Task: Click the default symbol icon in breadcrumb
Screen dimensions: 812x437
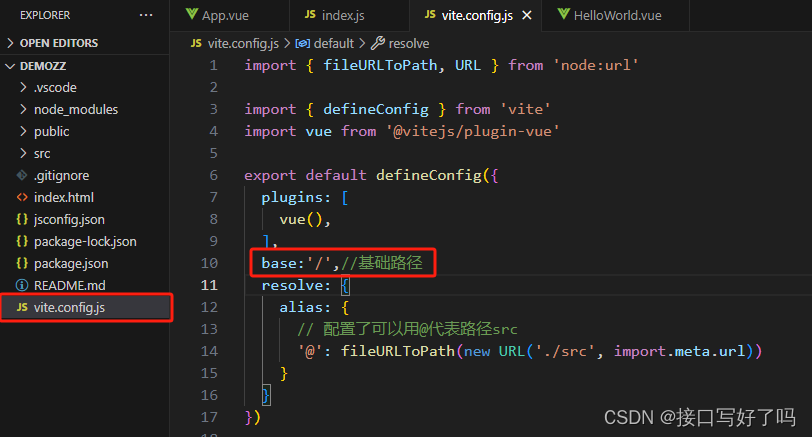Action: [303, 43]
